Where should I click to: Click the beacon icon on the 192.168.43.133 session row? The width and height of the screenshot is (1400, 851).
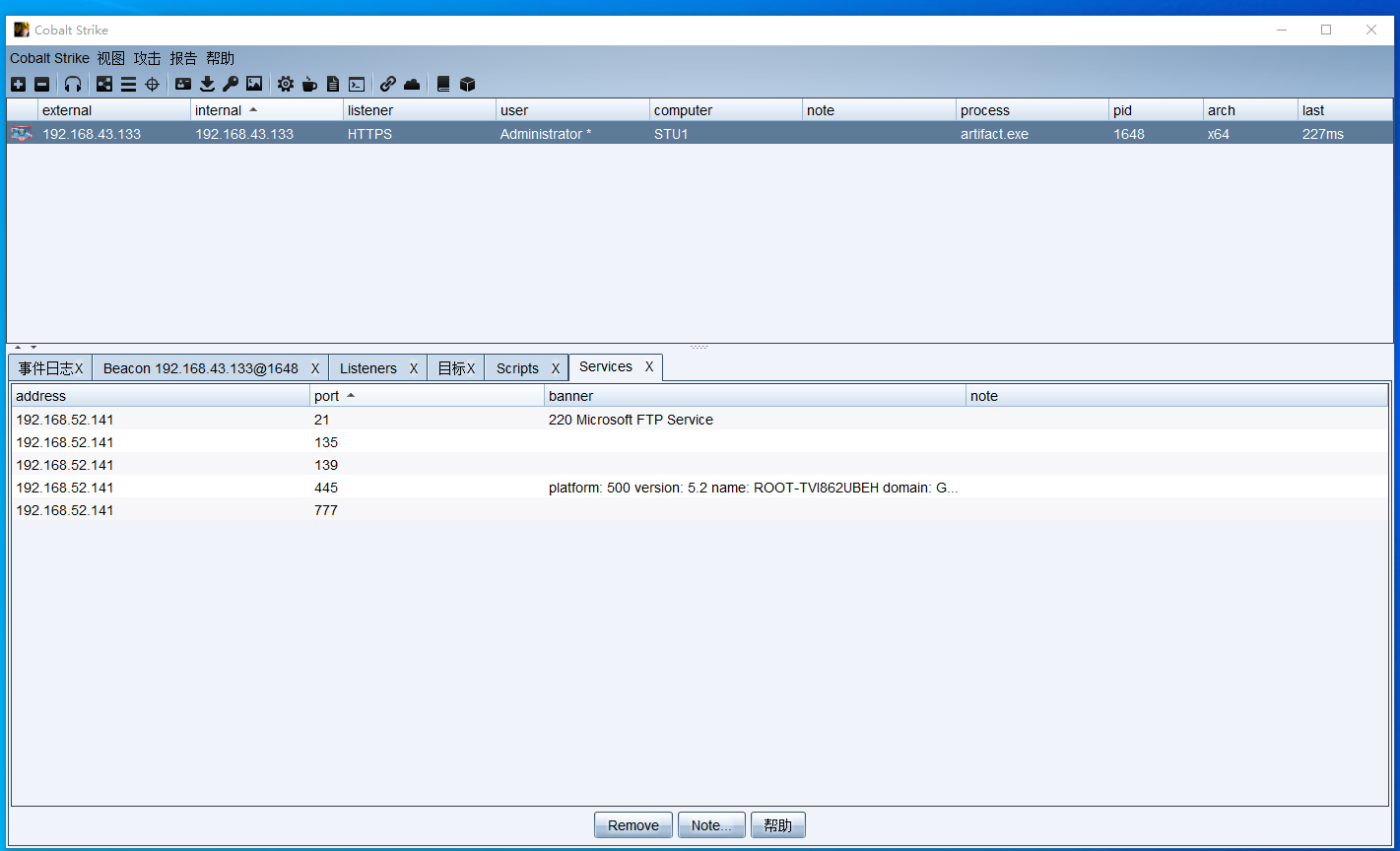pyautogui.click(x=21, y=134)
